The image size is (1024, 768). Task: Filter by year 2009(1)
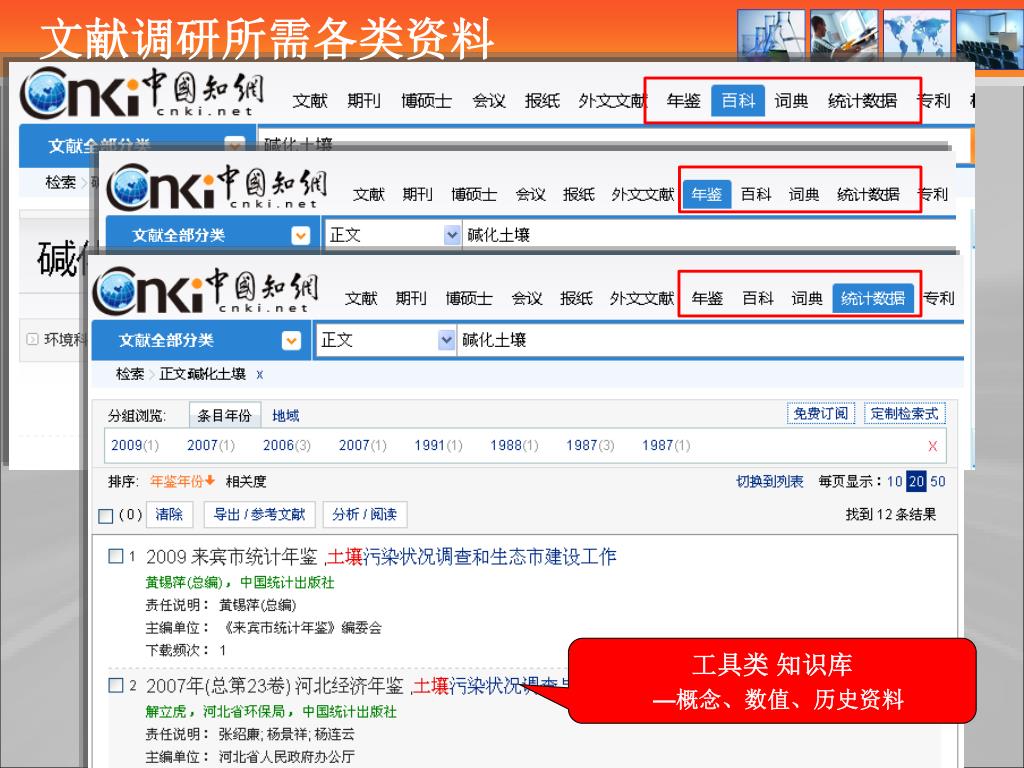tap(135, 445)
